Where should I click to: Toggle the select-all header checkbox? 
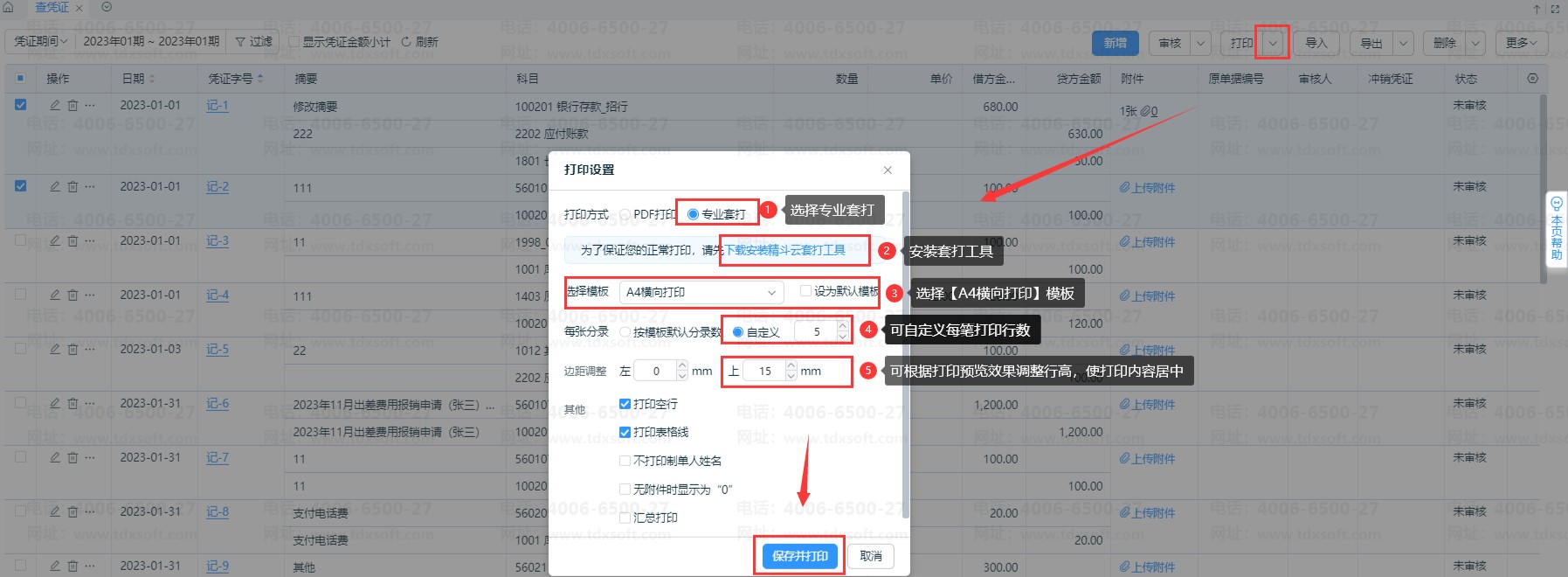coord(20,79)
